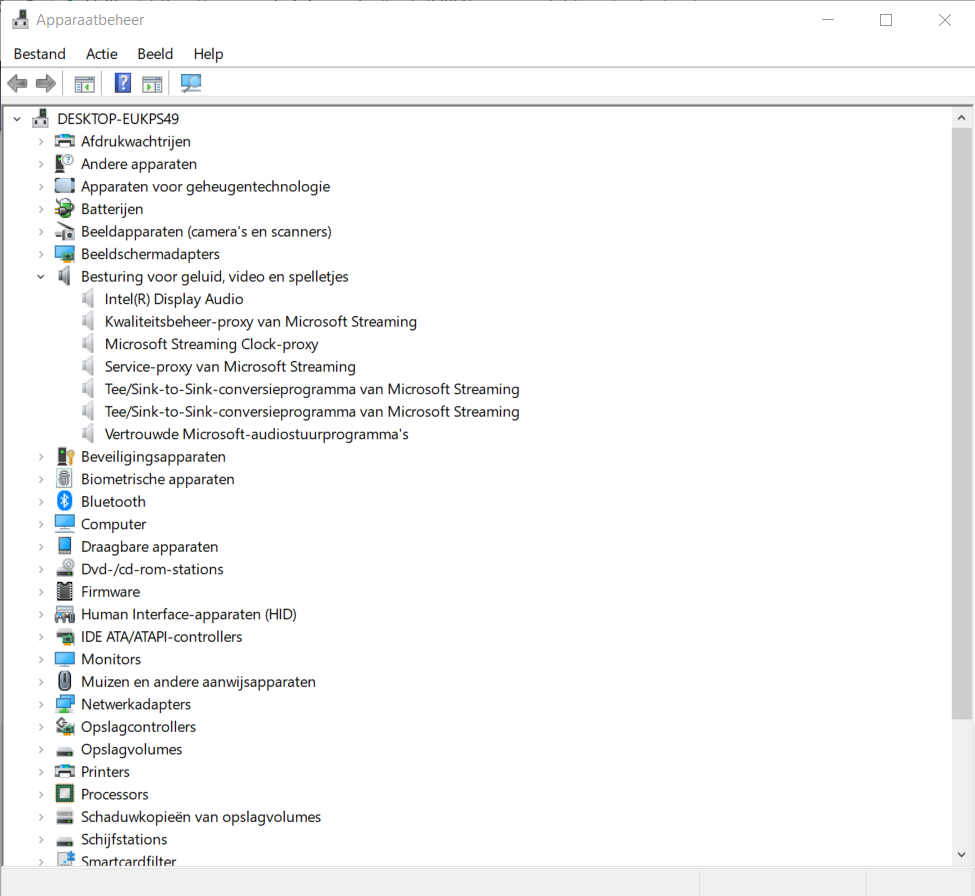This screenshot has height=896, width=975.
Task: Click the scrollbar down arrow
Action: coord(961,854)
